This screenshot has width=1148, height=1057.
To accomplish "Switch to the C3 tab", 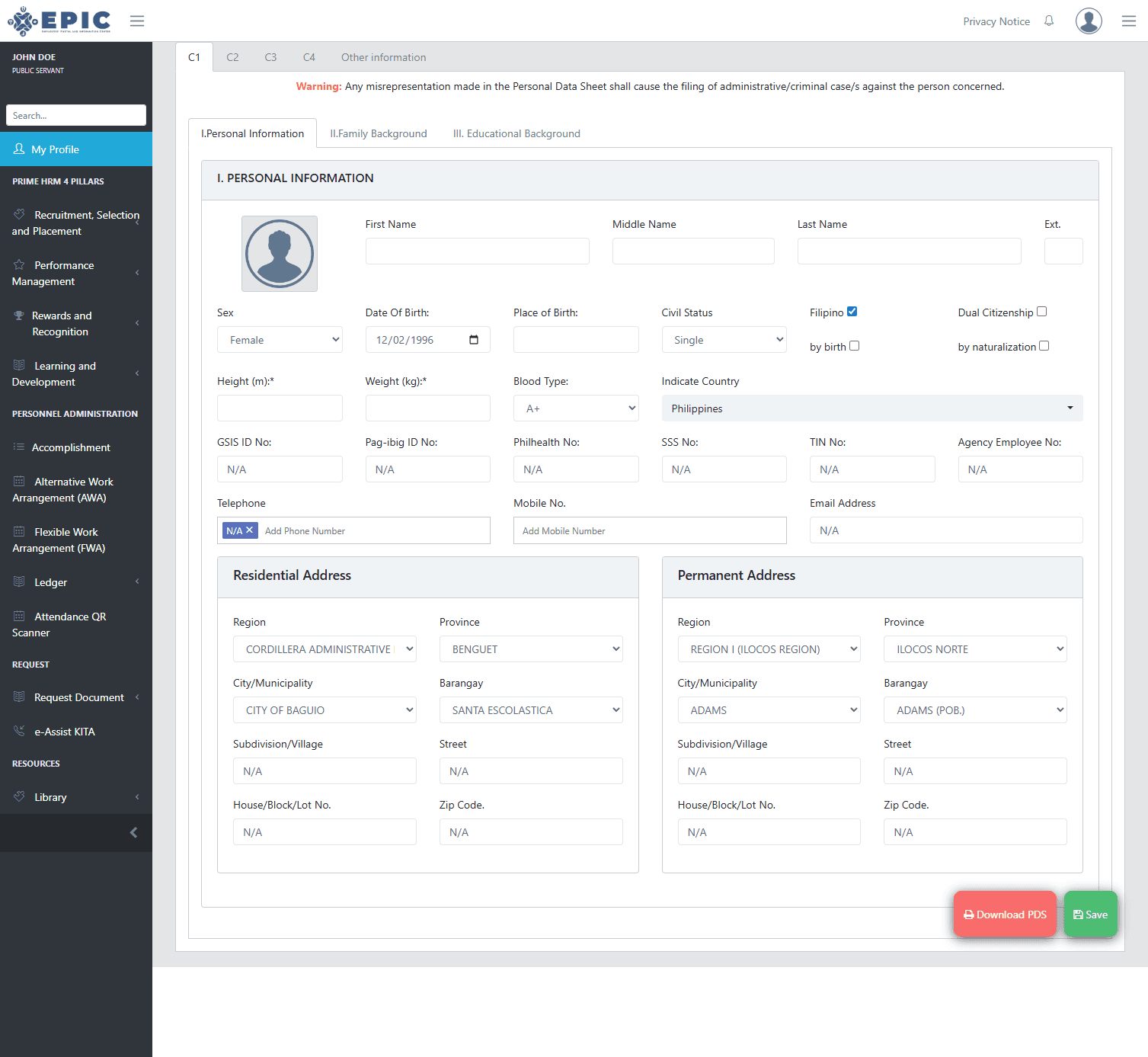I will point(270,57).
